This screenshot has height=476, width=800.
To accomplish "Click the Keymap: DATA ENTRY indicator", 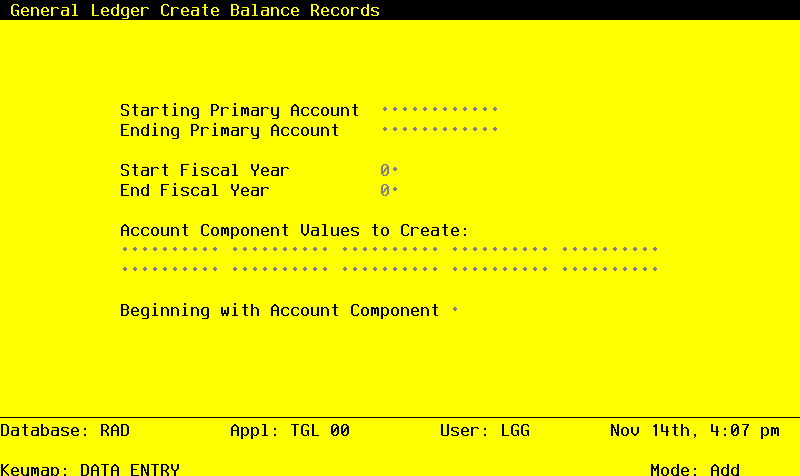I will tap(90, 469).
